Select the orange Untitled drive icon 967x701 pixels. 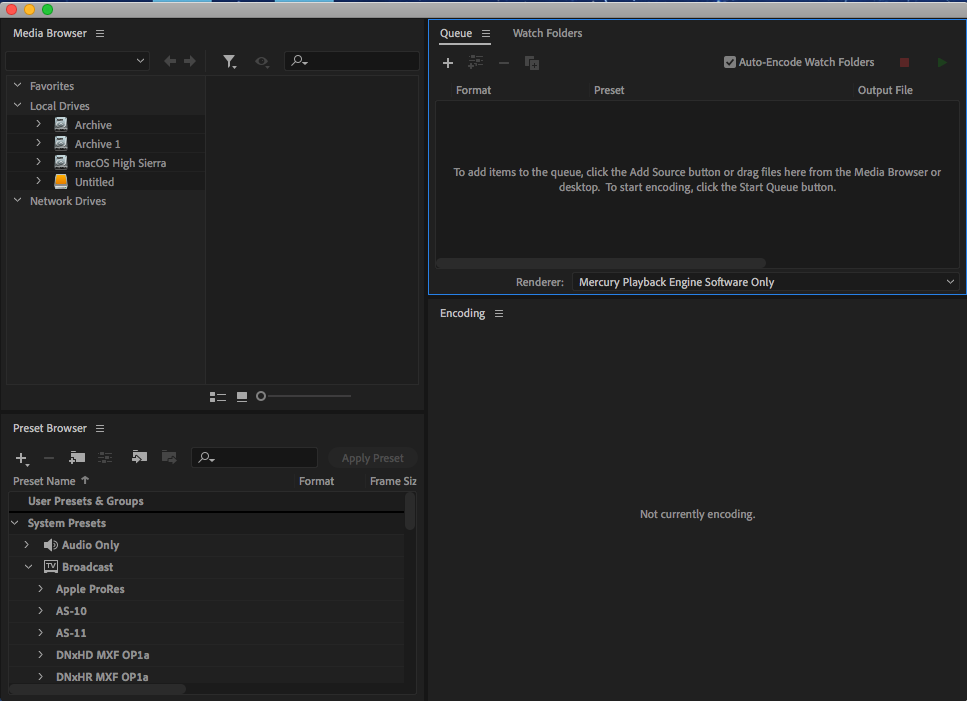(x=60, y=181)
